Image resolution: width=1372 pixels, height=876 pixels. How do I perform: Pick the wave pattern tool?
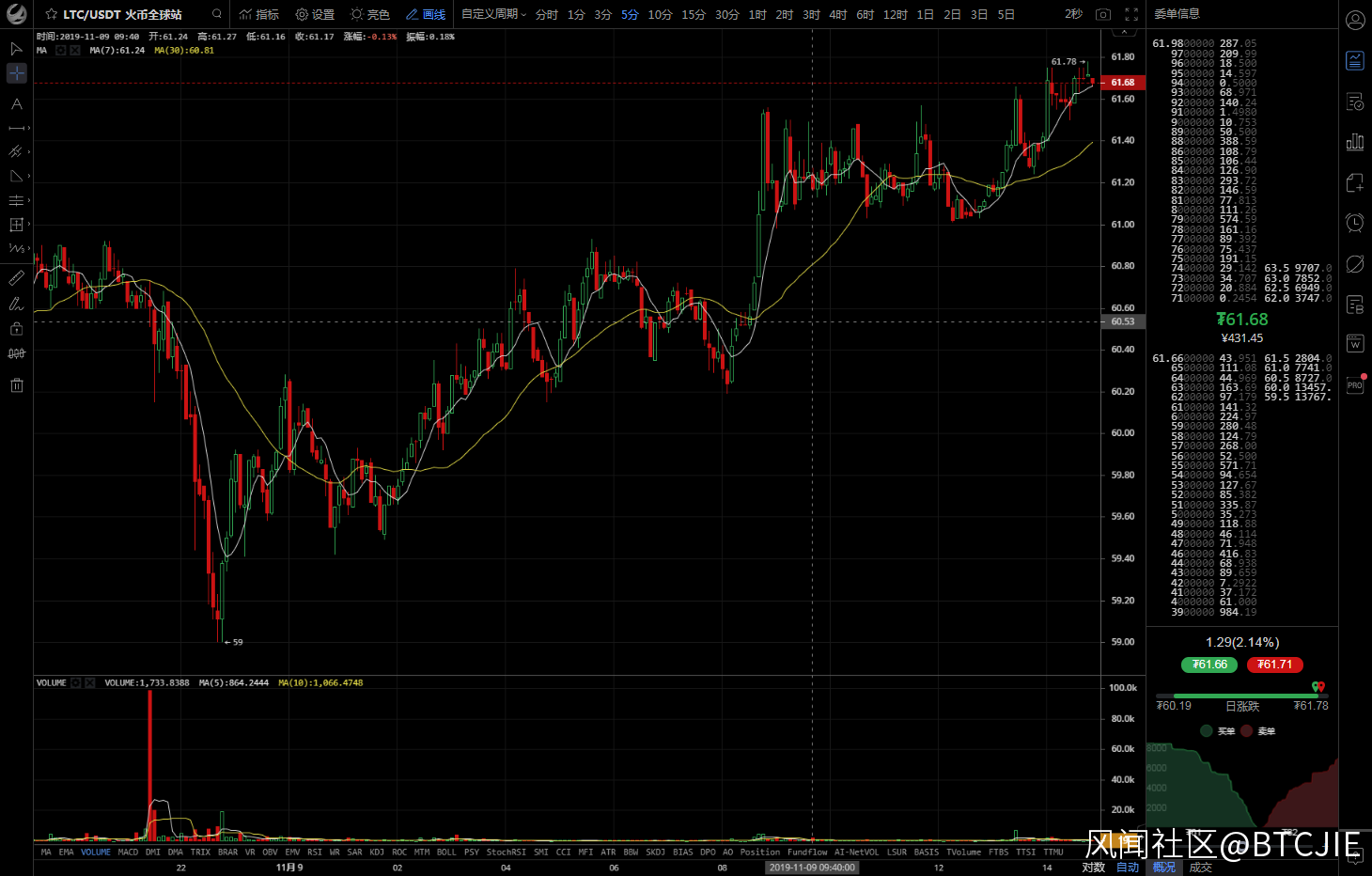16,248
